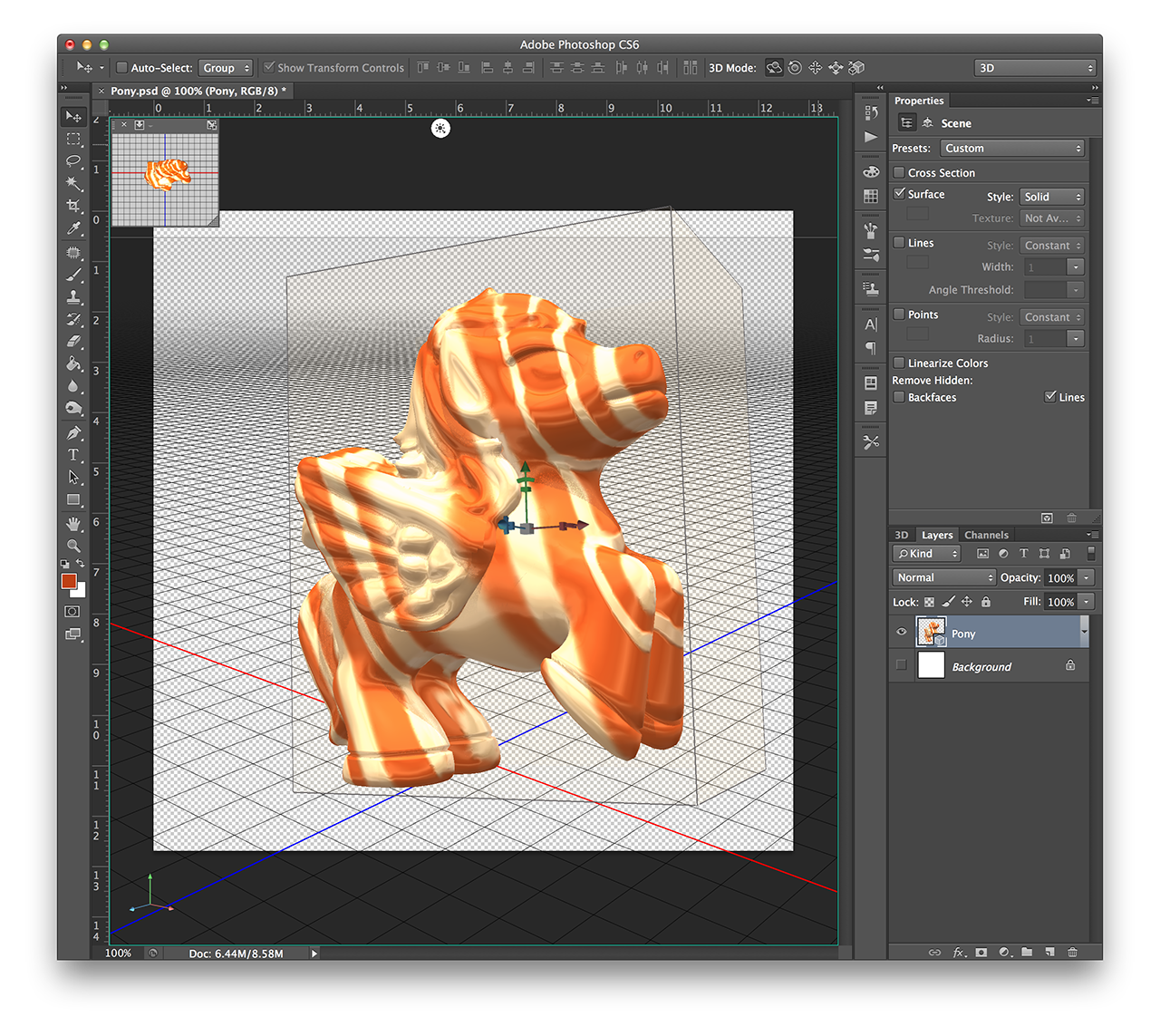Open the 3D workspace dropdown
This screenshot has width=1160, height=1036.
coord(1036,68)
